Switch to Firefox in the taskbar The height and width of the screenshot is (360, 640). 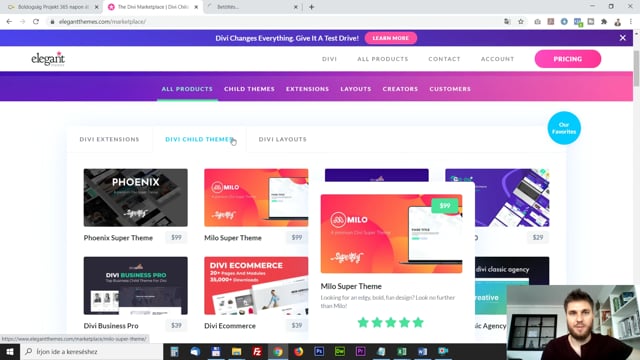[298, 351]
